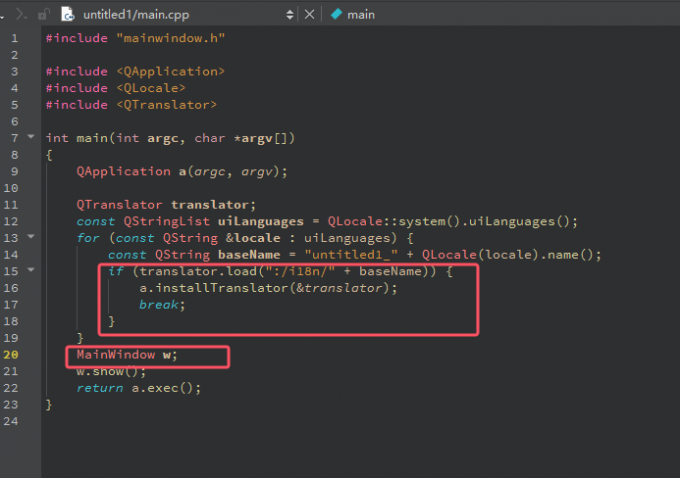Image resolution: width=680 pixels, height=478 pixels.
Task: Select line number 1 in the gutter
Action: click(x=14, y=38)
